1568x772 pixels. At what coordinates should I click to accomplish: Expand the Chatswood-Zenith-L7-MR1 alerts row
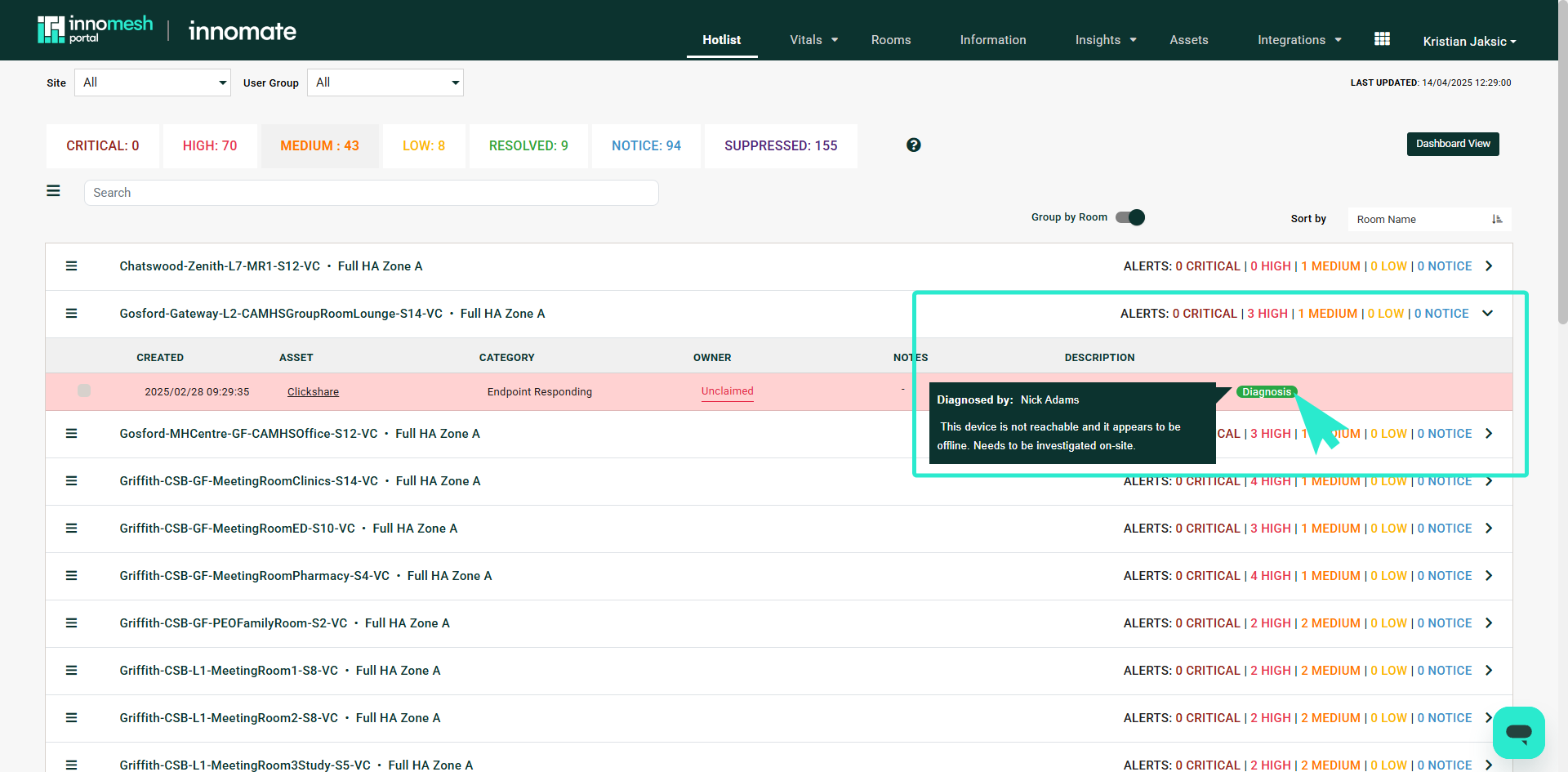1490,266
